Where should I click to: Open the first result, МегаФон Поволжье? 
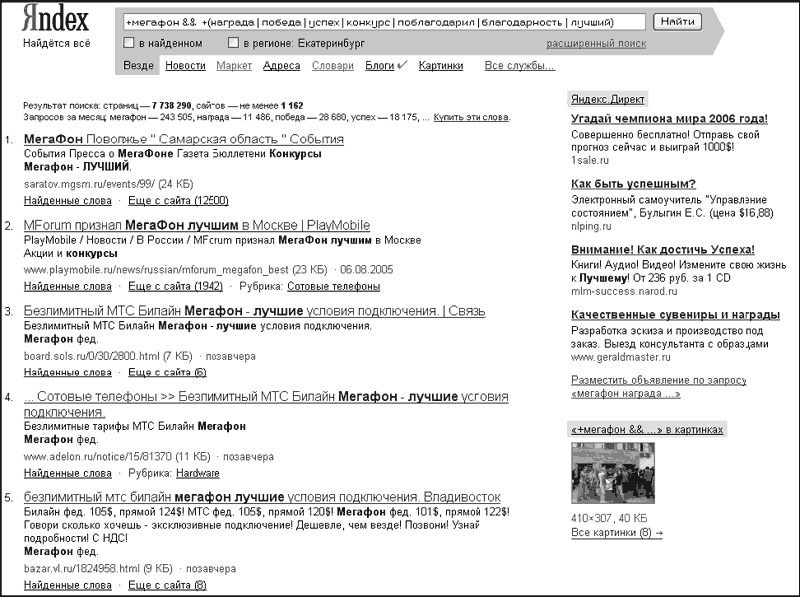click(x=184, y=139)
